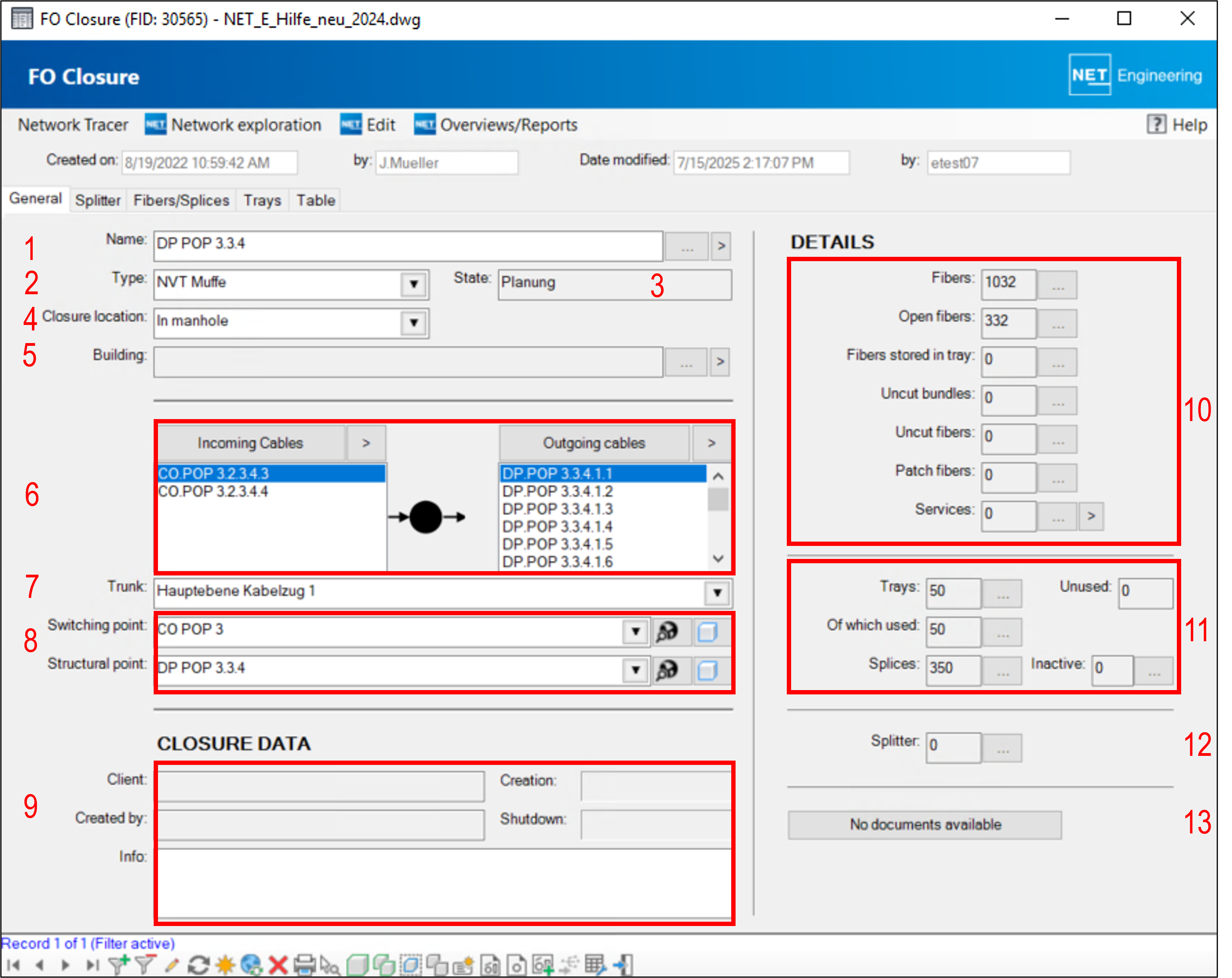
Task: Click the printer icon
Action: (x=305, y=965)
